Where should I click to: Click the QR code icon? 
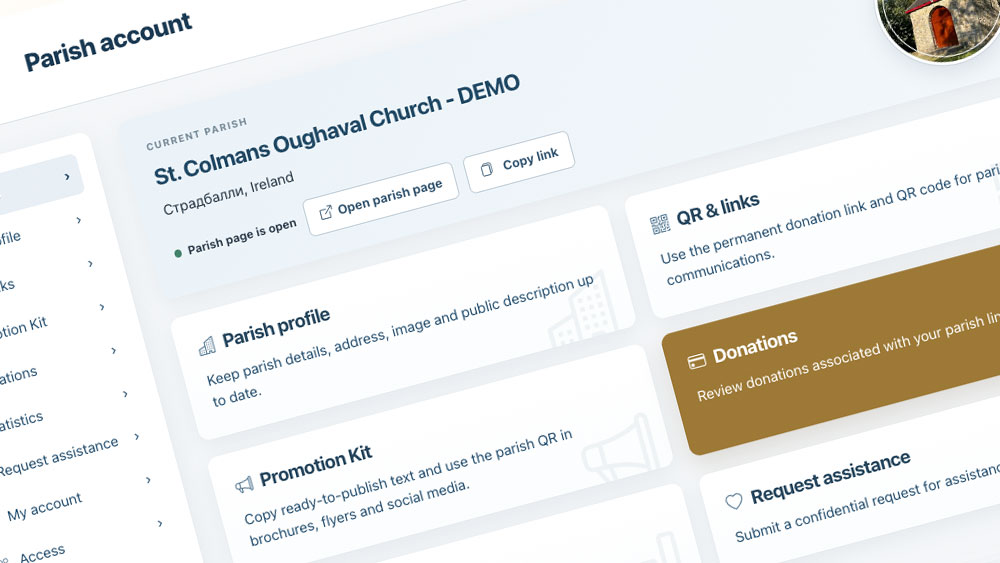(659, 224)
